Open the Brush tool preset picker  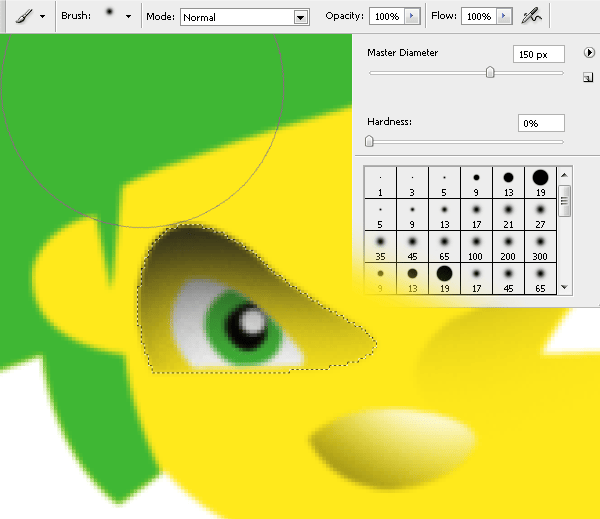[x=24, y=16]
